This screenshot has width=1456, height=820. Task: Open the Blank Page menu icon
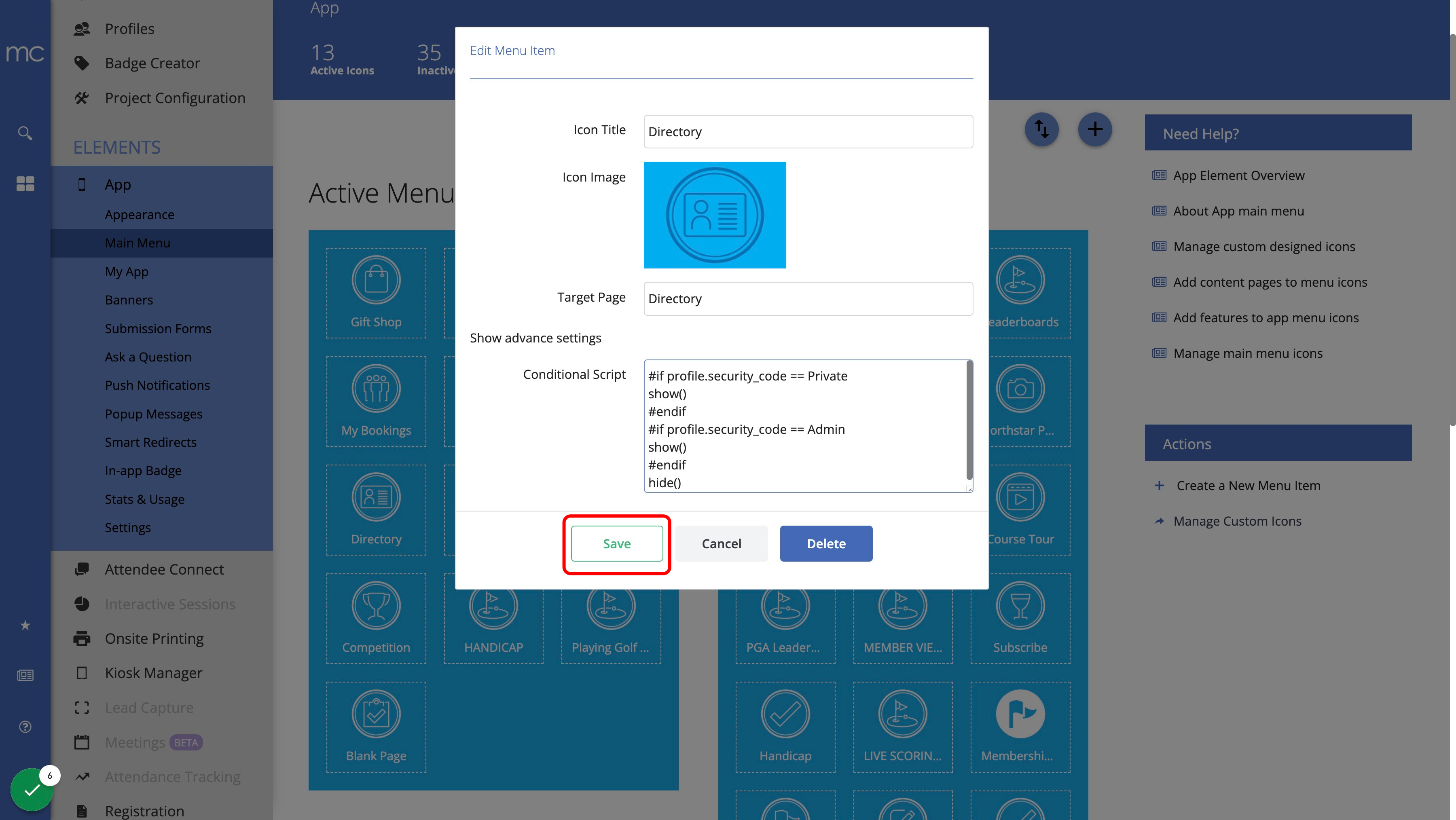pyautogui.click(x=376, y=727)
